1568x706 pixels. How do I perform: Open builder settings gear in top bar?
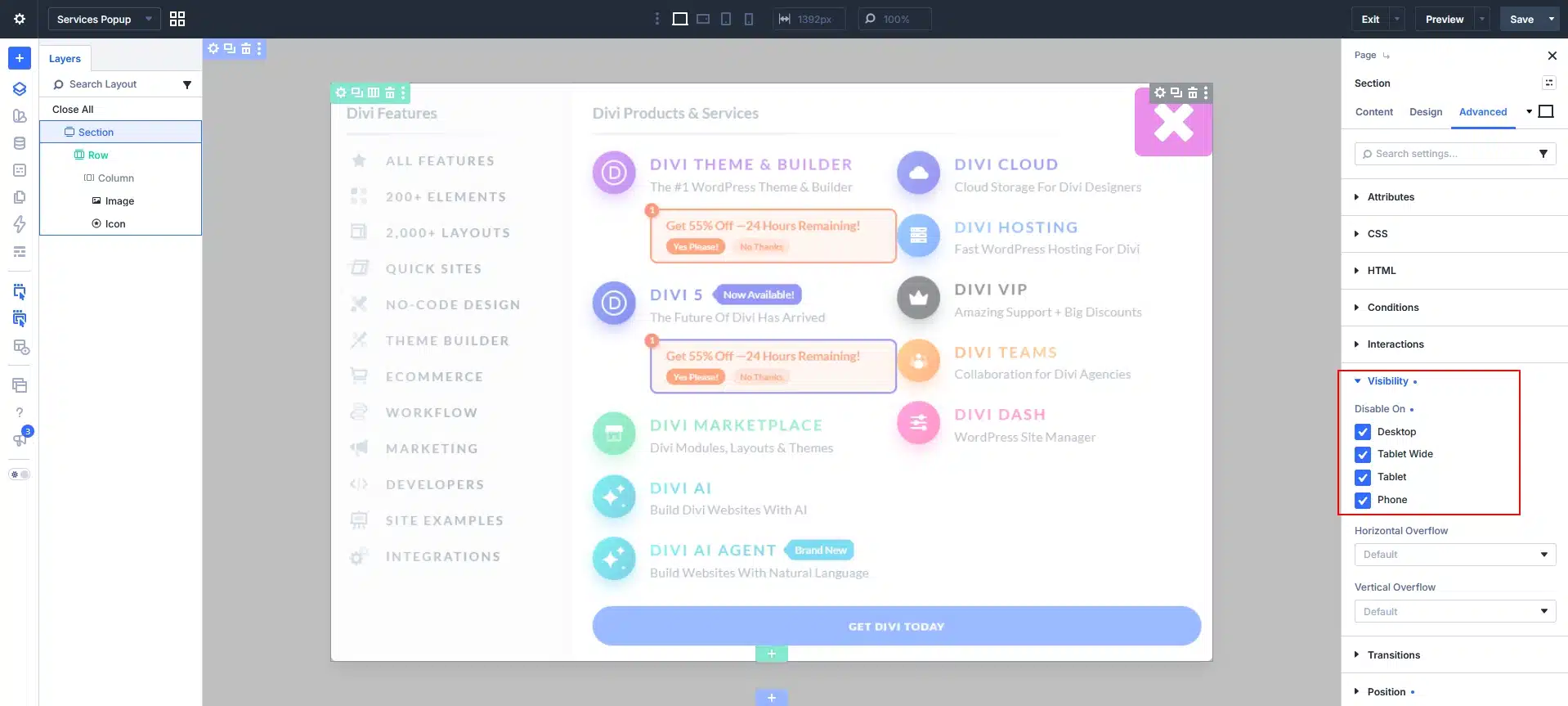tap(20, 19)
